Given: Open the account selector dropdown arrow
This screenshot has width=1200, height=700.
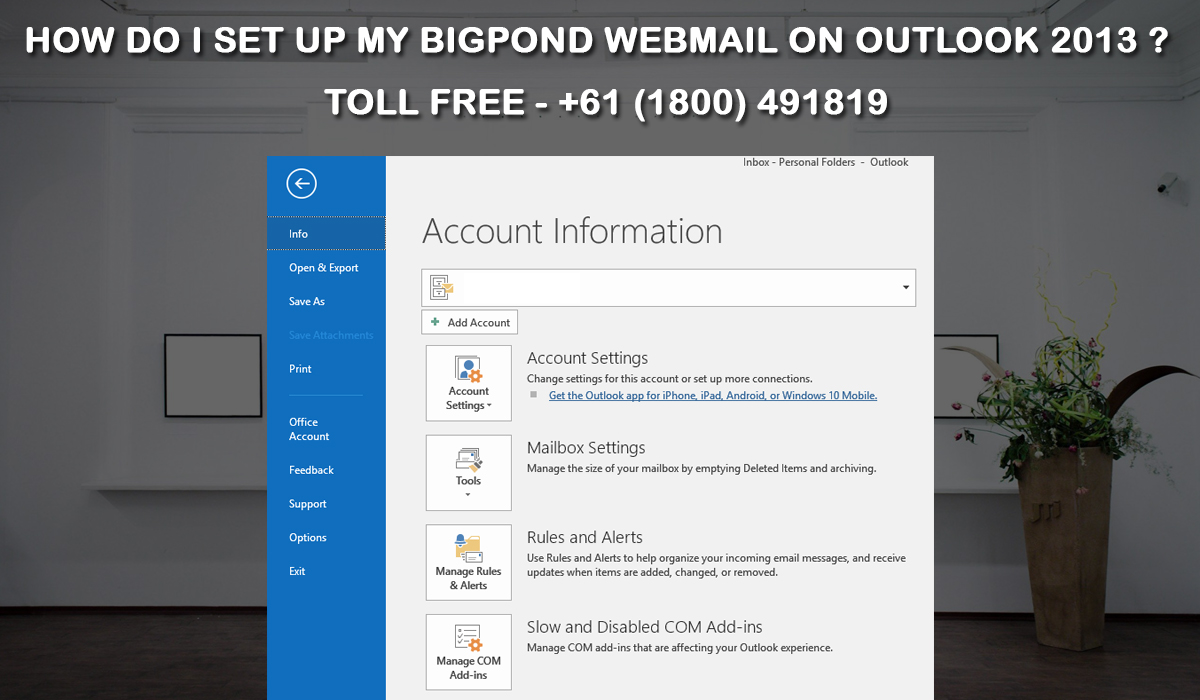Looking at the screenshot, I should [906, 287].
